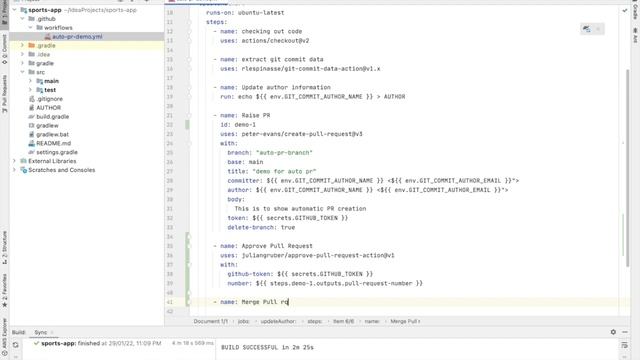Click 'actions/checkout@v2' text
640x360 pixels.
coord(275,41)
